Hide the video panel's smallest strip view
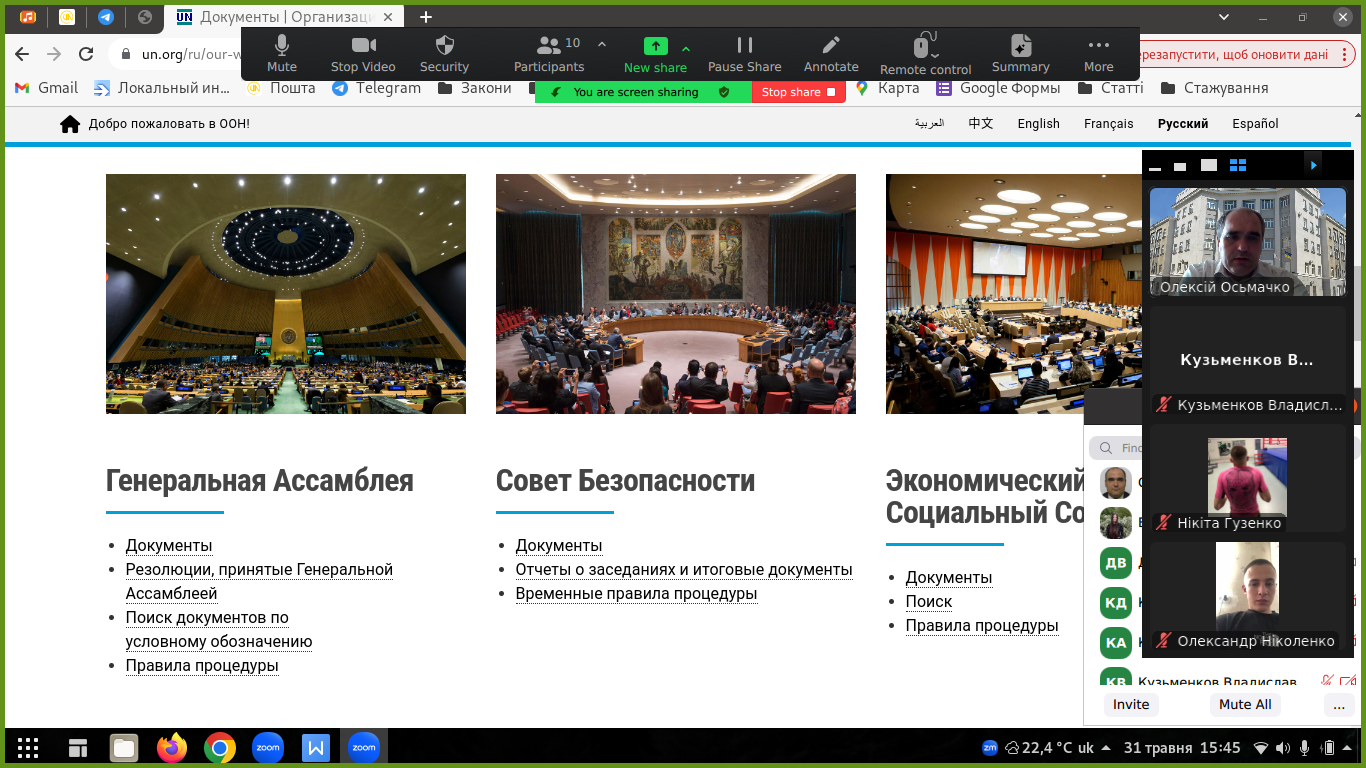 (1155, 166)
